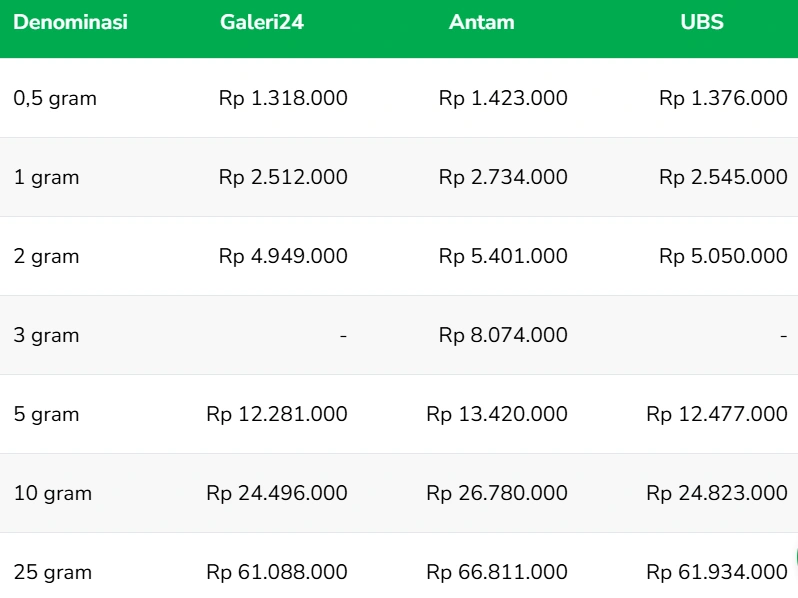Screen dimensions: 798x598
Task: Select the 0,5 gram row label
Action: tap(55, 98)
